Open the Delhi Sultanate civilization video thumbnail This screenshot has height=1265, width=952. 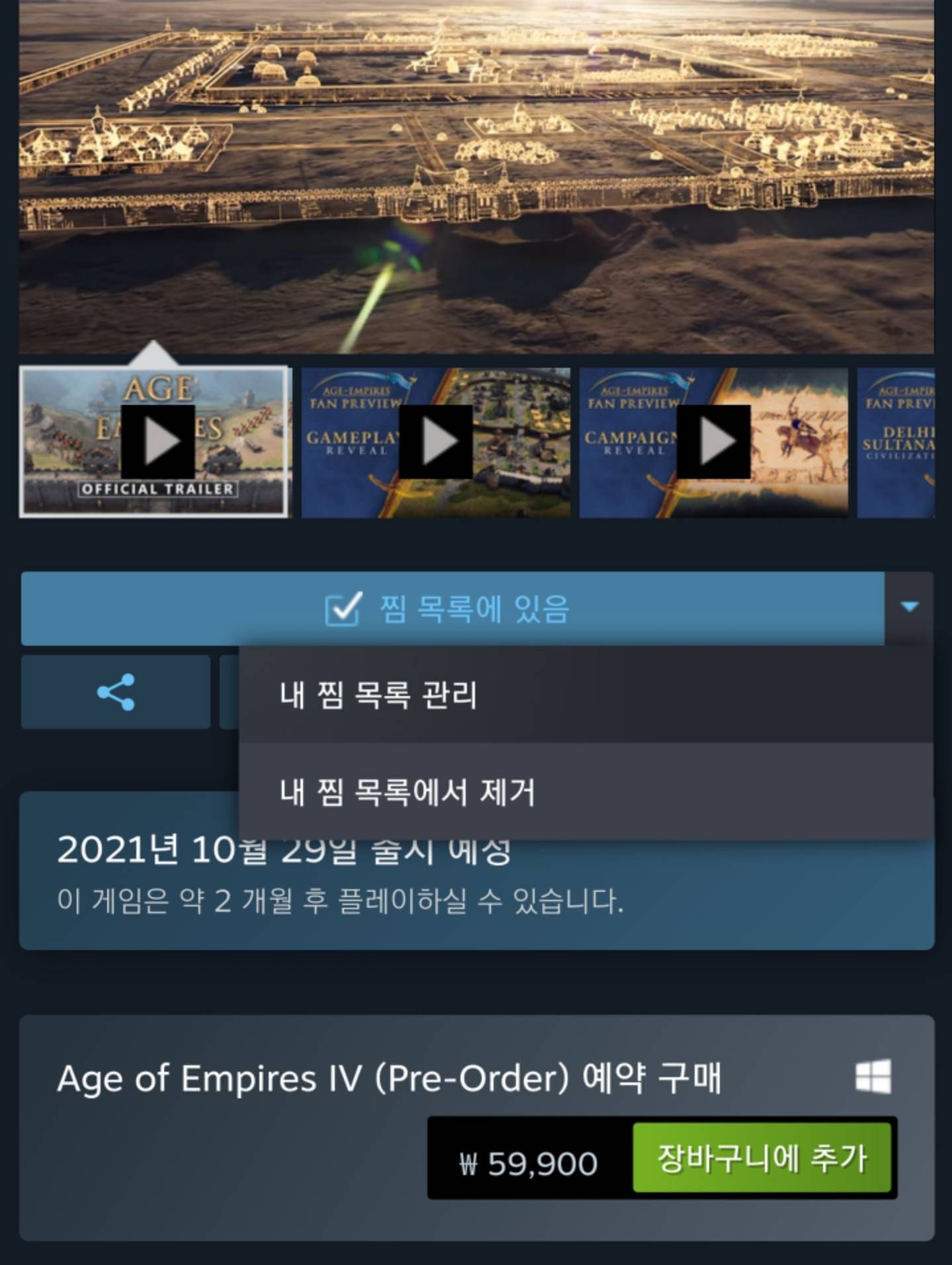(x=896, y=442)
